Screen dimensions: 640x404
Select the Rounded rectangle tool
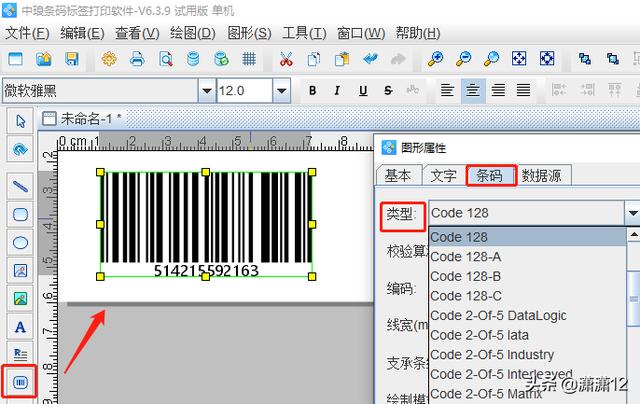tap(20, 215)
